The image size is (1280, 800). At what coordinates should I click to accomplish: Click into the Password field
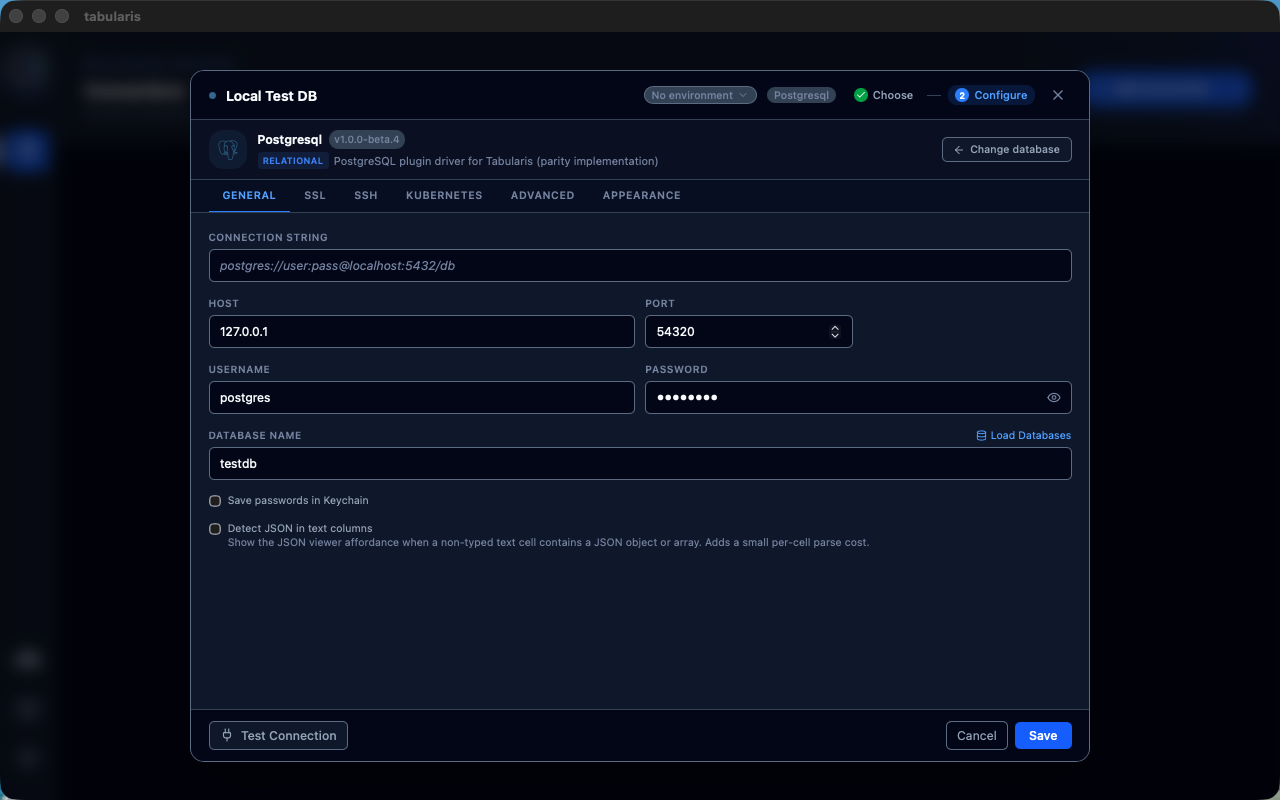pyautogui.click(x=858, y=398)
